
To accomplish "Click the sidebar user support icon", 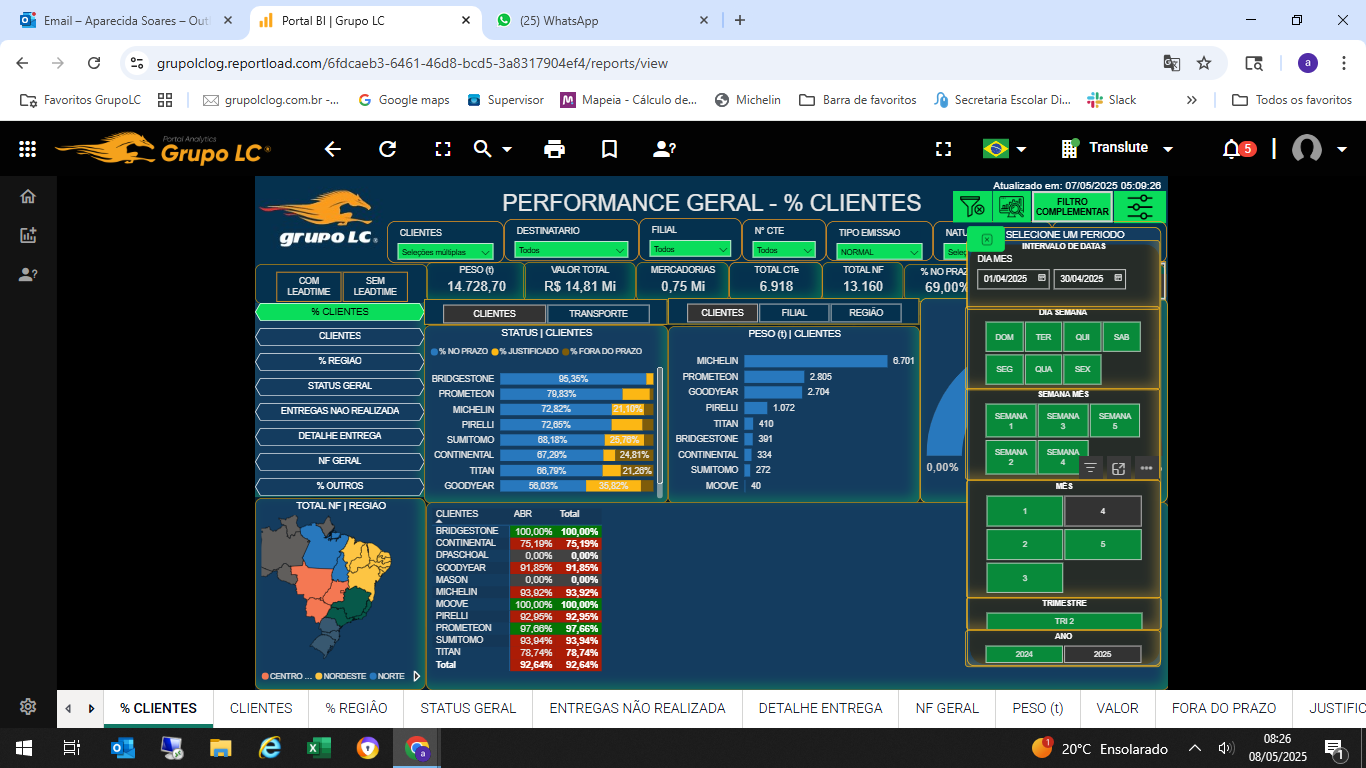I will [x=28, y=275].
